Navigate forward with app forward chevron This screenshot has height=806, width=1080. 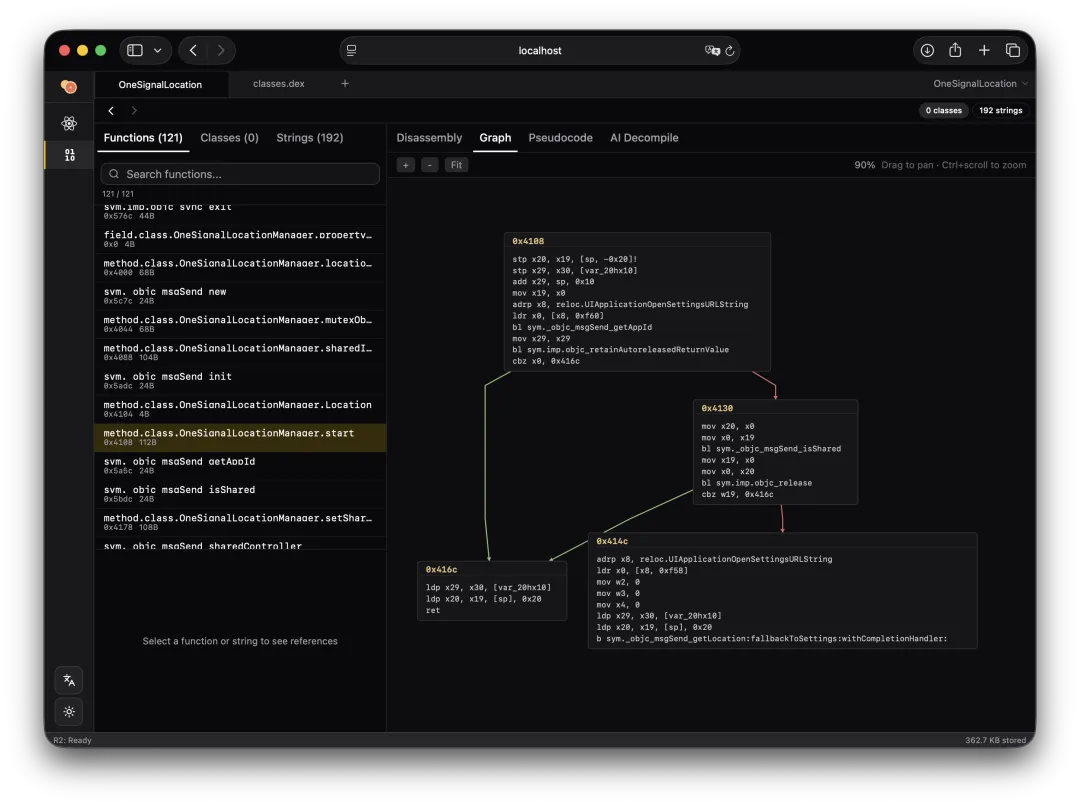(134, 110)
